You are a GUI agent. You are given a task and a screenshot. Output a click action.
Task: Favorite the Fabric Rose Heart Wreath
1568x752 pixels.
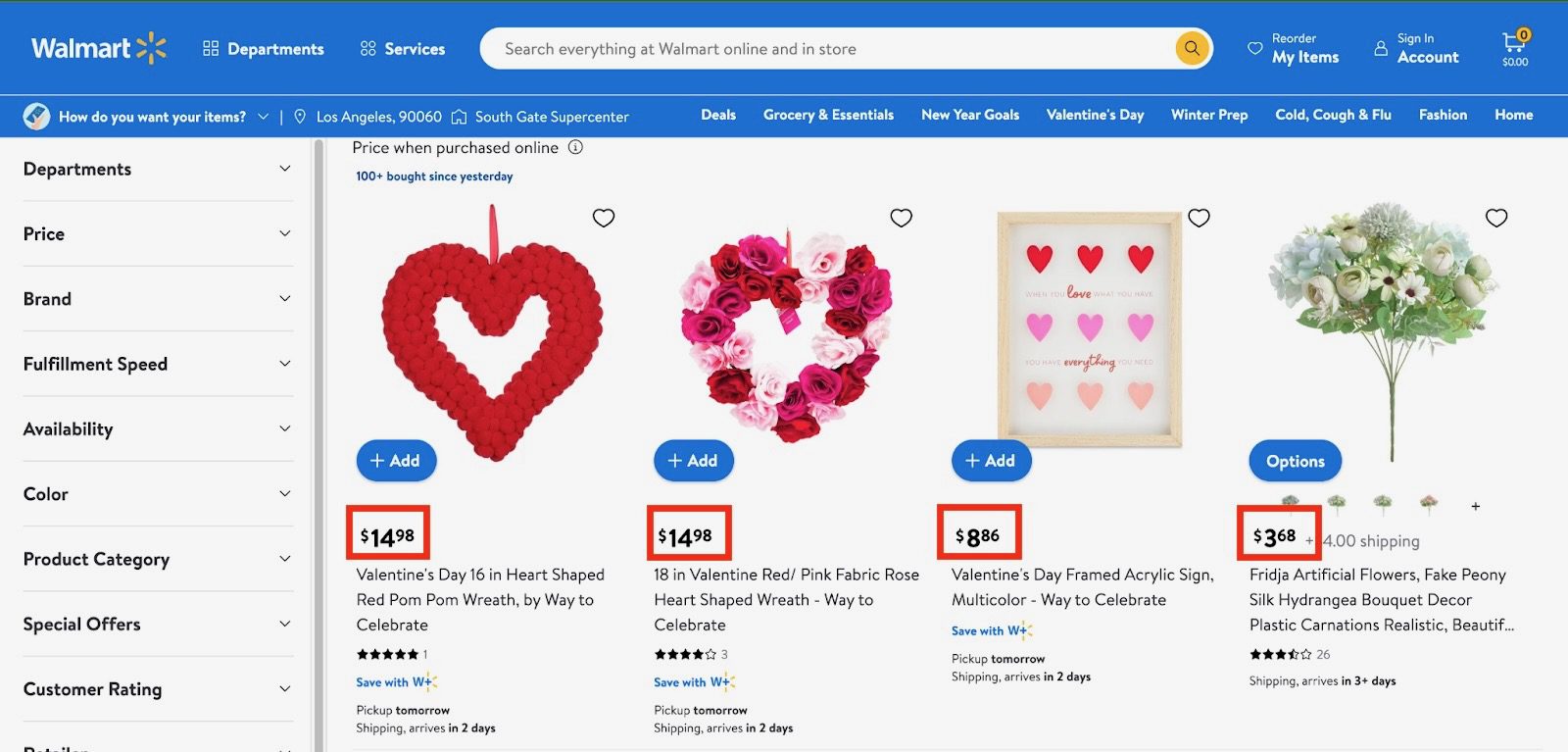901,218
